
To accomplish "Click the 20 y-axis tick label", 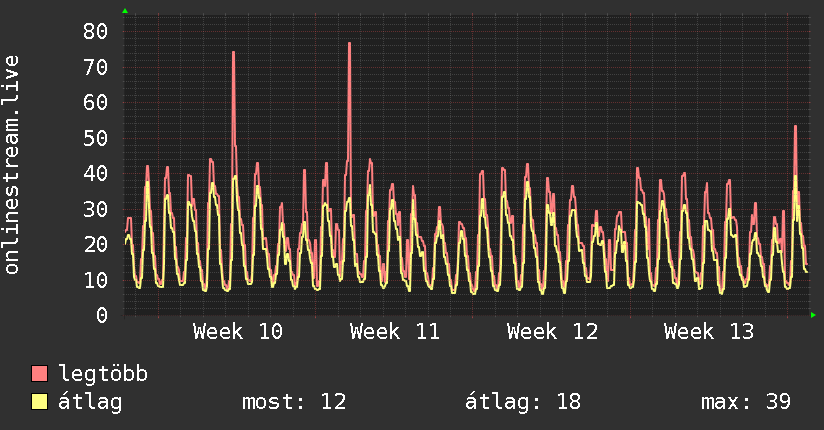I will point(95,244).
